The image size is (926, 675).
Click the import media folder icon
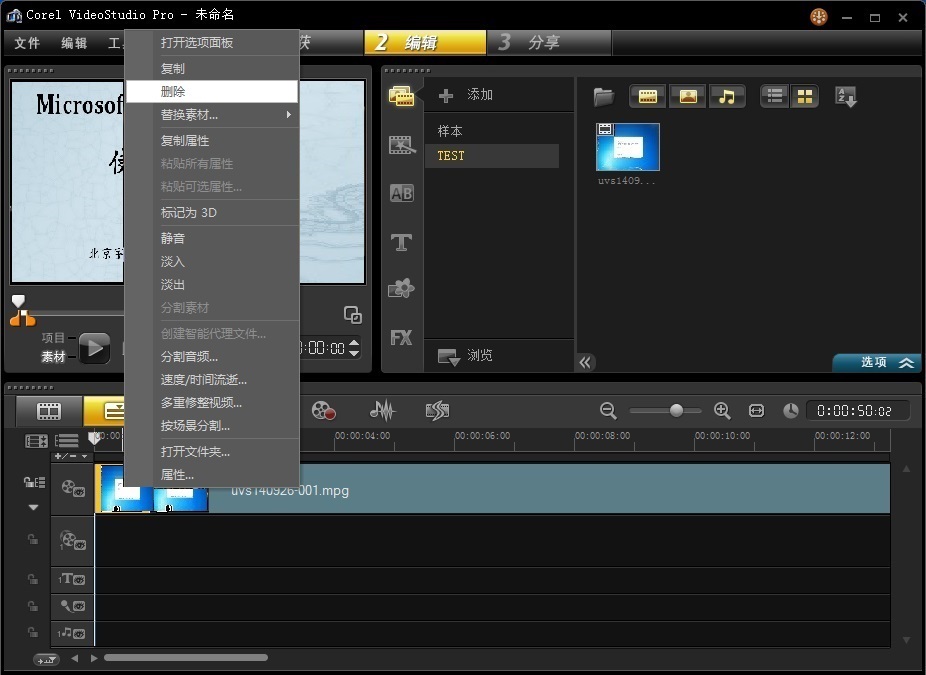pos(603,97)
